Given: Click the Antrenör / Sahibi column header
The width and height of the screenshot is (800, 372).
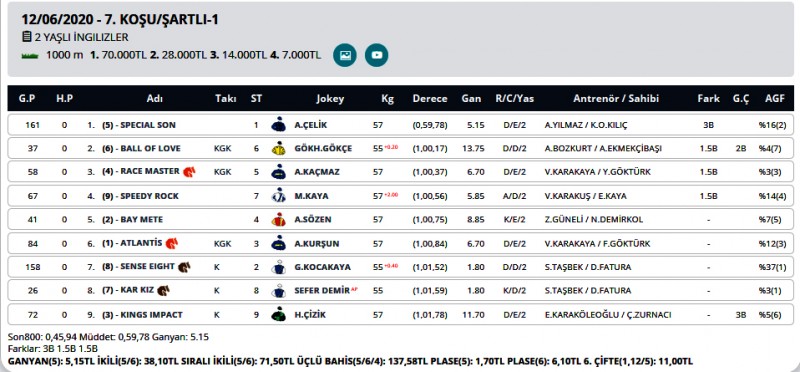Looking at the screenshot, I should 616,98.
